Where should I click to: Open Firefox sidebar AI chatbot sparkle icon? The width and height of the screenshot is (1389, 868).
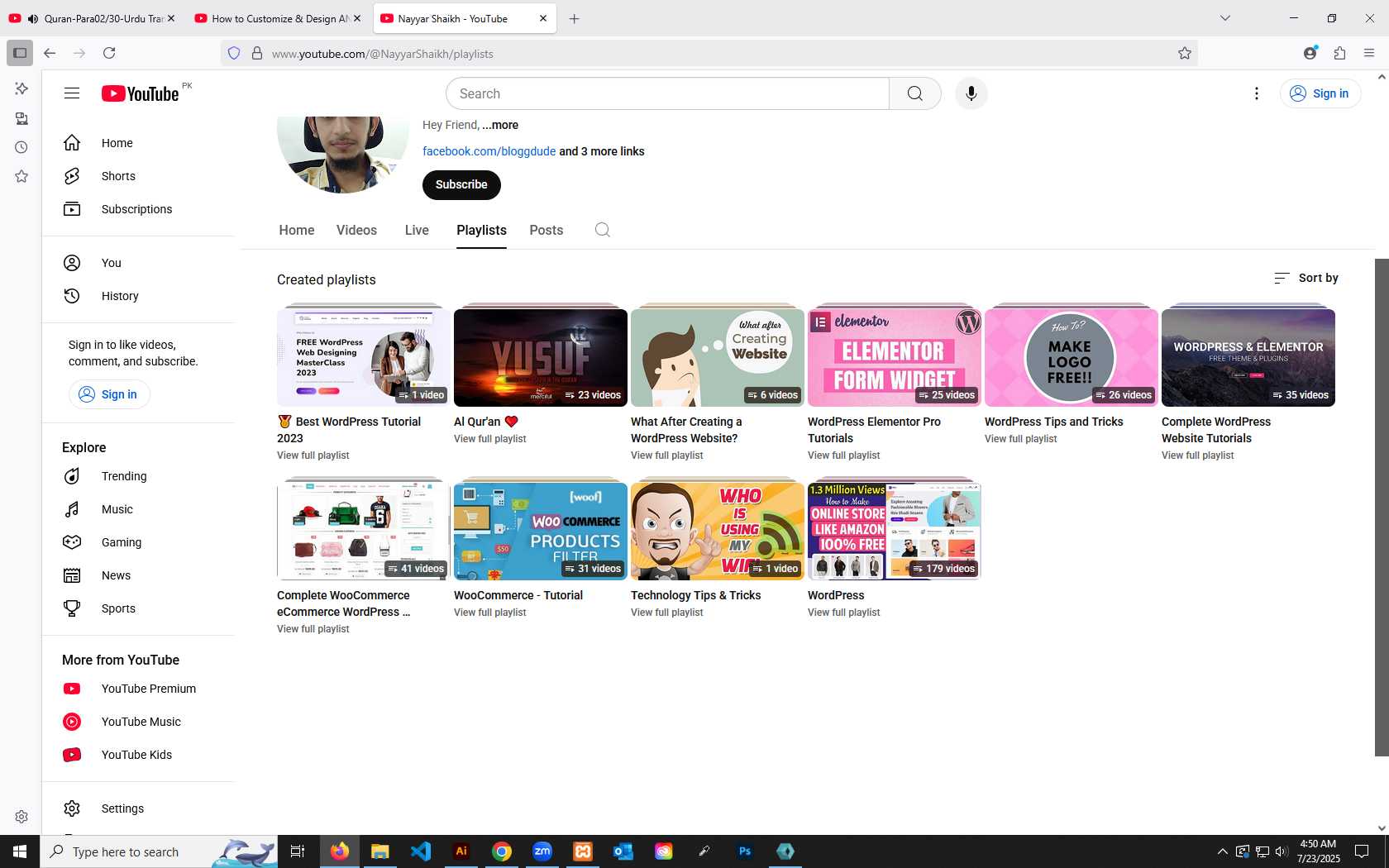point(21,88)
